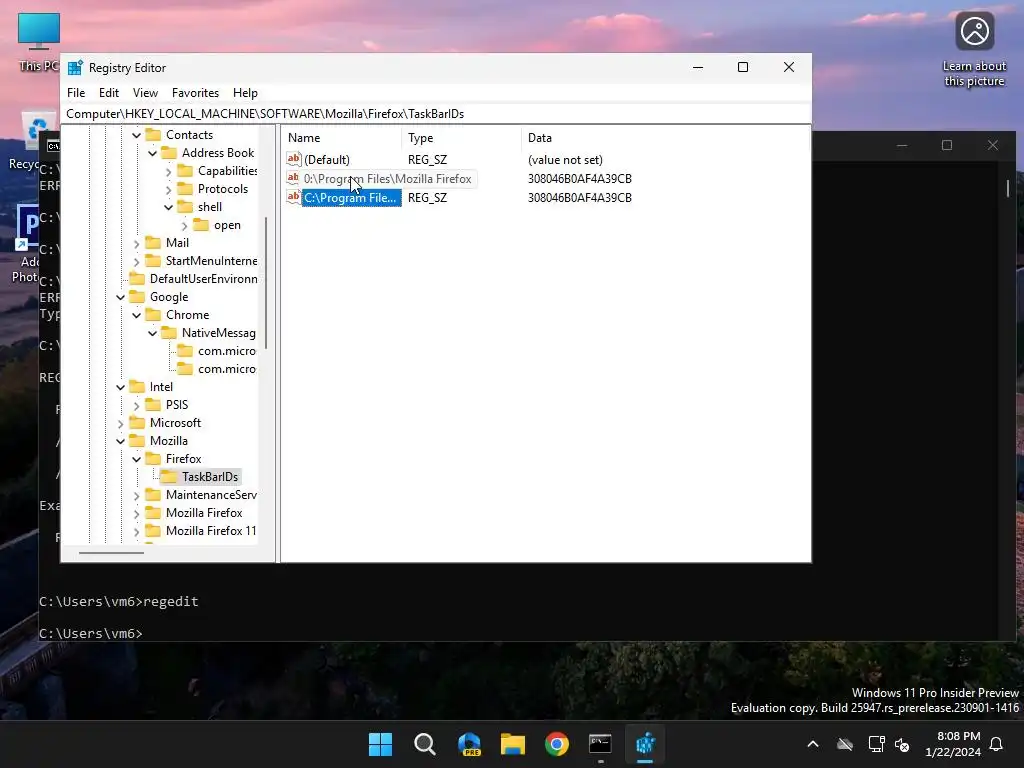Collapse the Firefox key
1024x768 pixels.
[x=136, y=459]
